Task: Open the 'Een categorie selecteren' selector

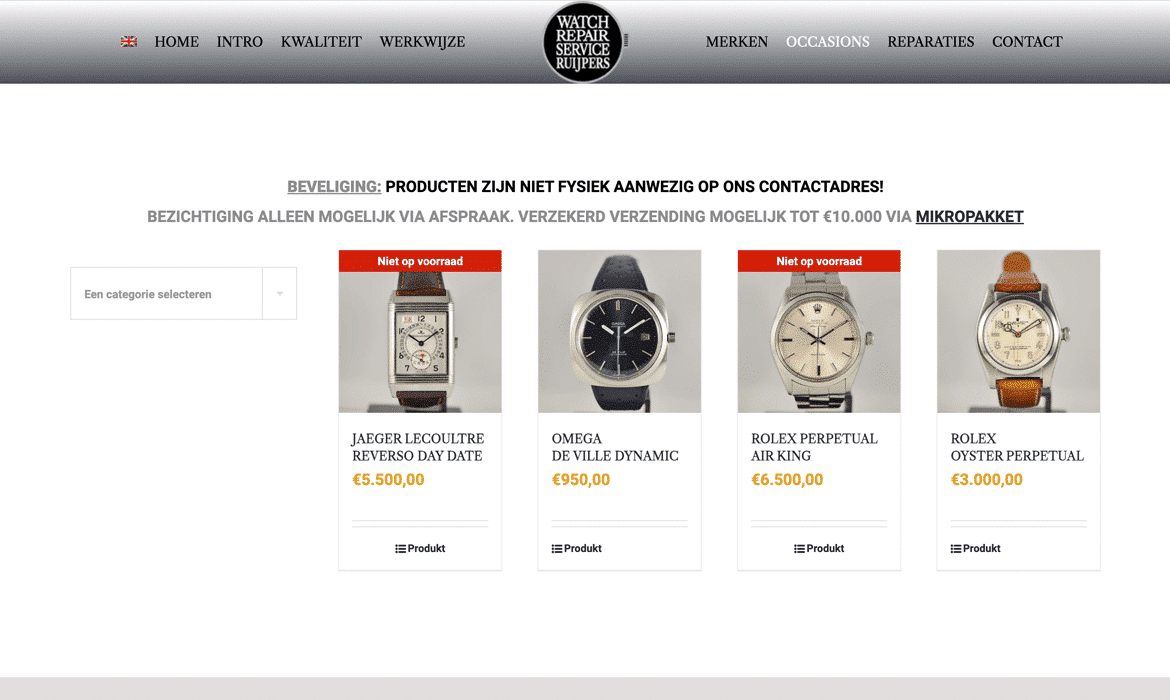Action: tap(184, 294)
